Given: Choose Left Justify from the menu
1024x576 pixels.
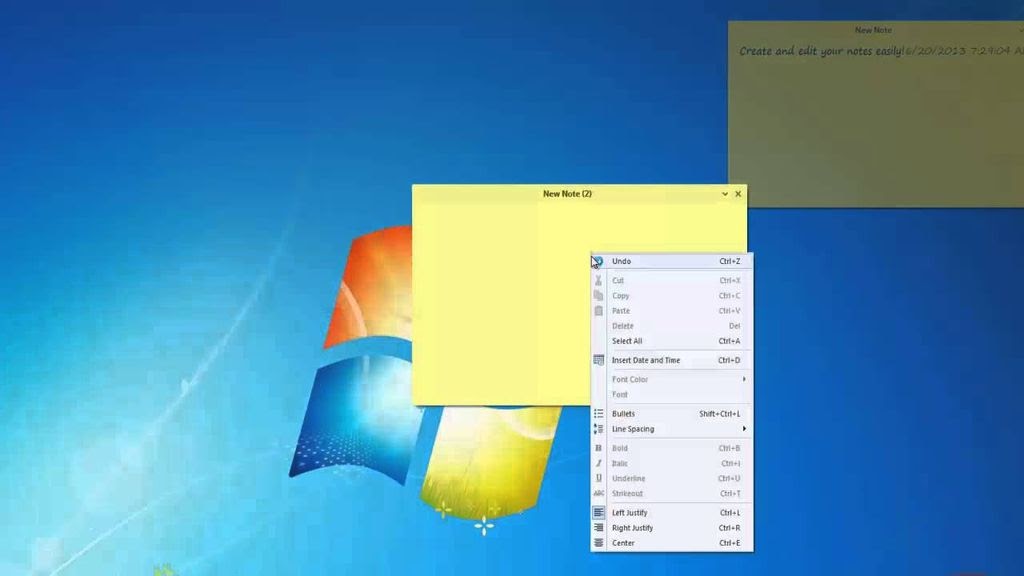Looking at the screenshot, I should [672, 513].
